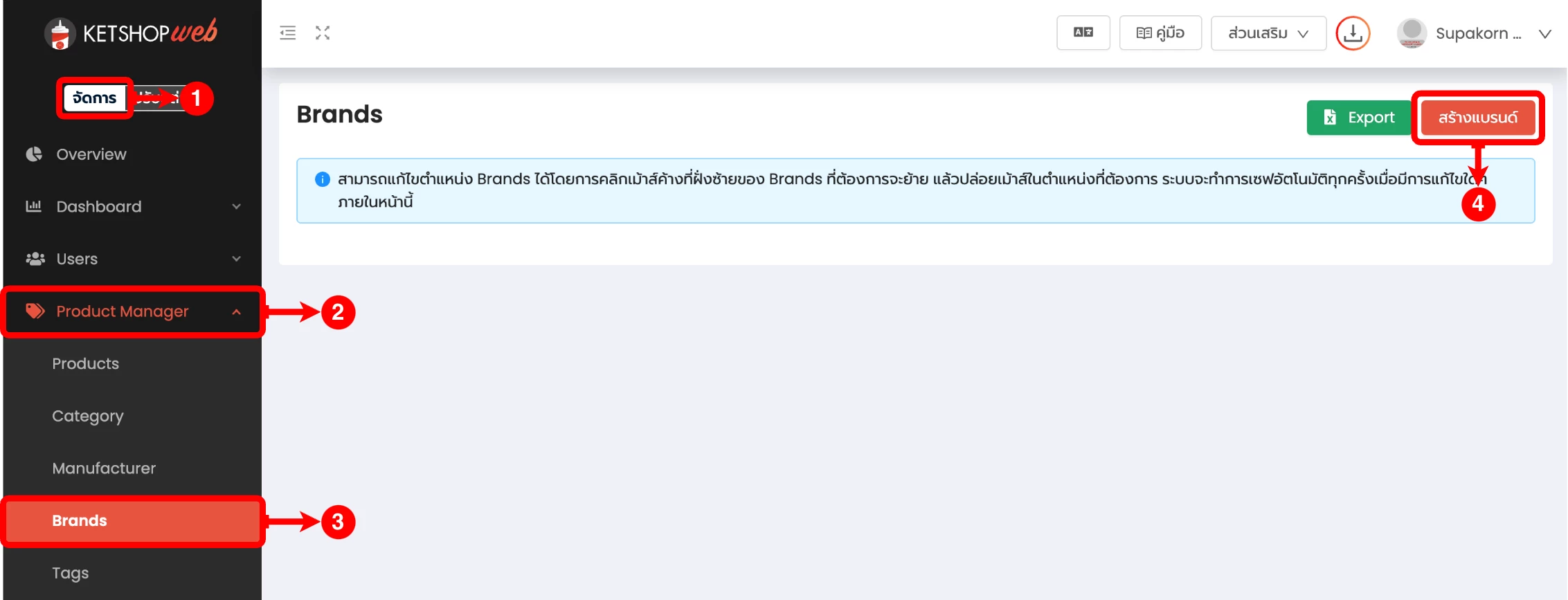Image resolution: width=1568 pixels, height=600 pixels.
Task: Click the KetshopWeb logo
Action: (131, 33)
